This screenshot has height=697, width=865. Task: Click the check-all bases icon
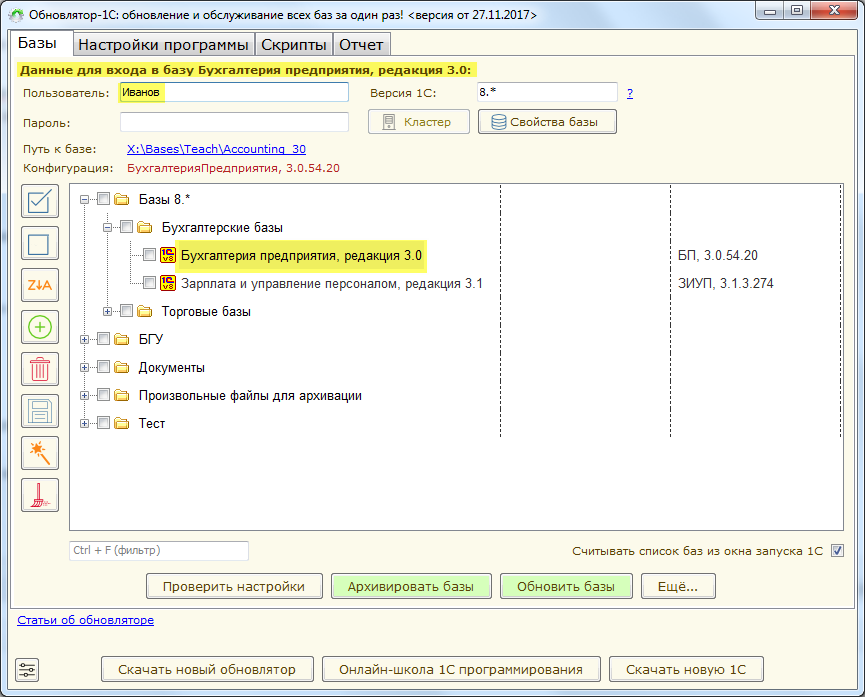[40, 201]
